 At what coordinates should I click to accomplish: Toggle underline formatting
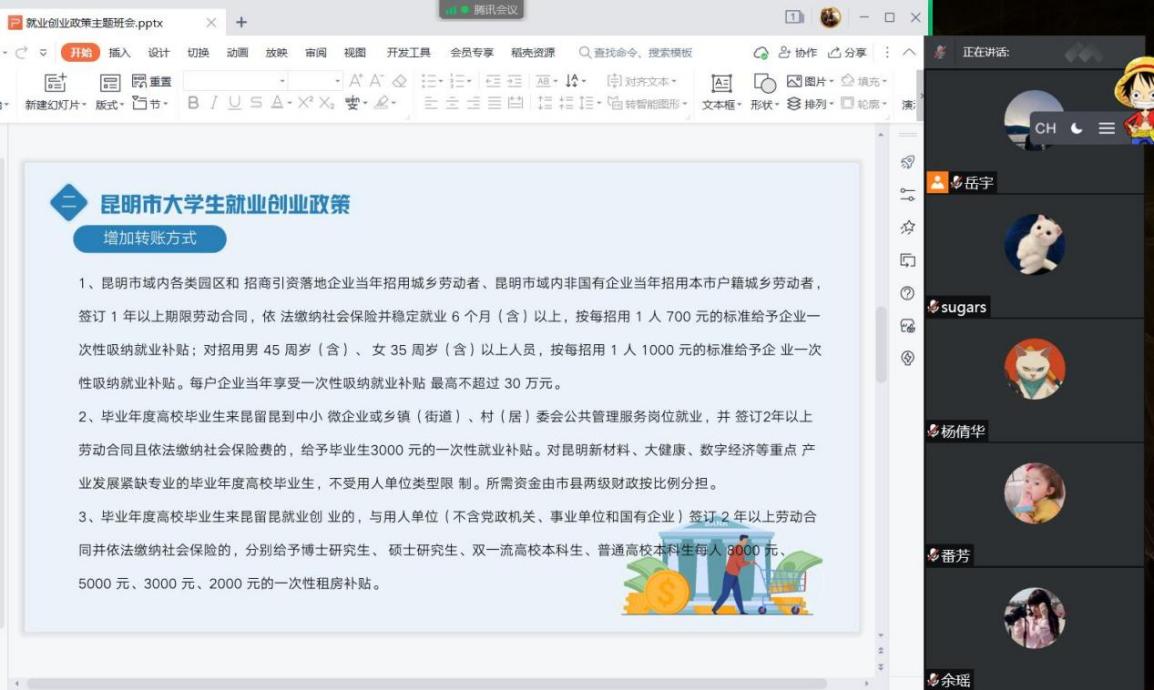click(x=234, y=103)
